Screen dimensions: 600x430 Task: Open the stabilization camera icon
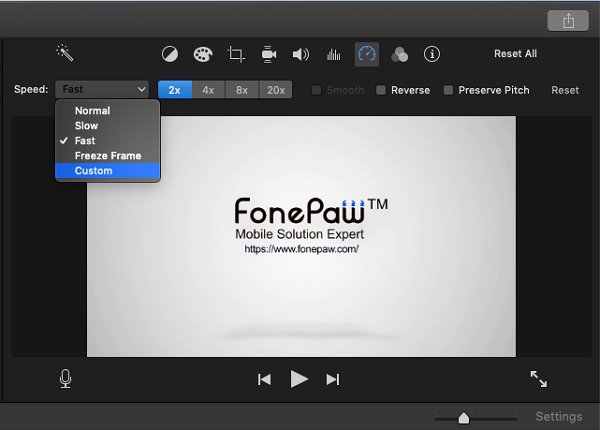click(269, 54)
